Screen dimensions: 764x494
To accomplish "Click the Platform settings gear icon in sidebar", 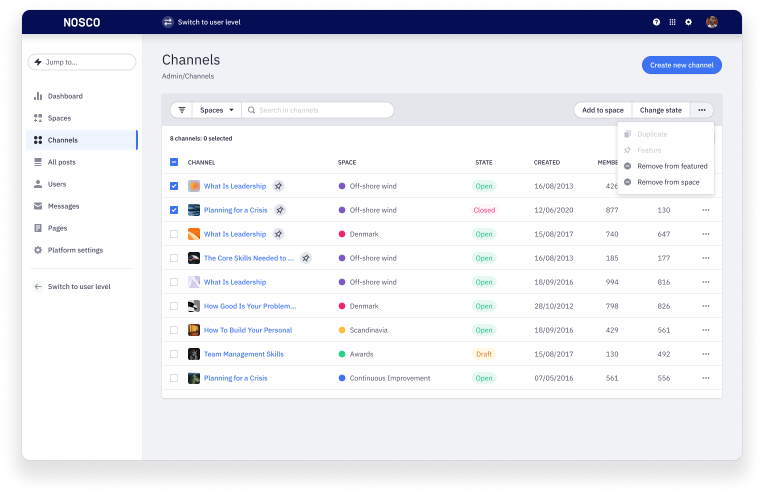I will 38,250.
